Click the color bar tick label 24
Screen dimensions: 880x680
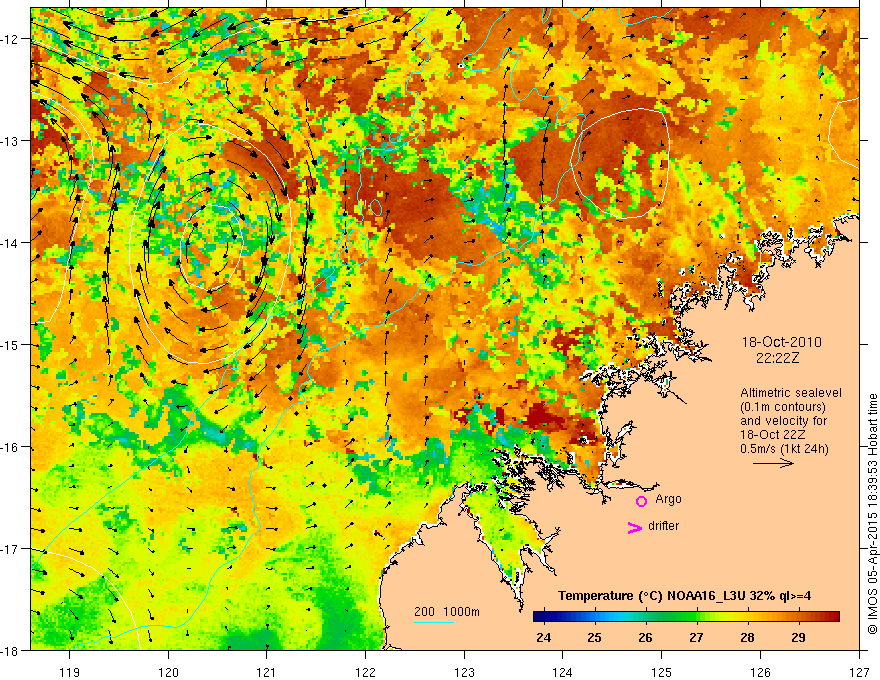coord(543,637)
